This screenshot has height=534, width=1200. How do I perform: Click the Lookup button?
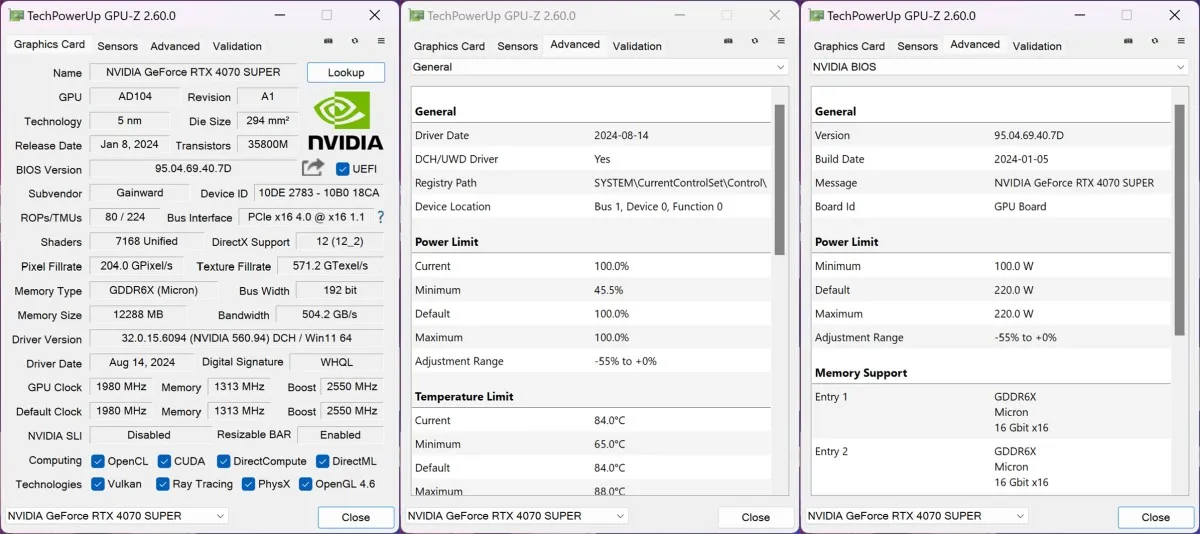[x=346, y=73]
